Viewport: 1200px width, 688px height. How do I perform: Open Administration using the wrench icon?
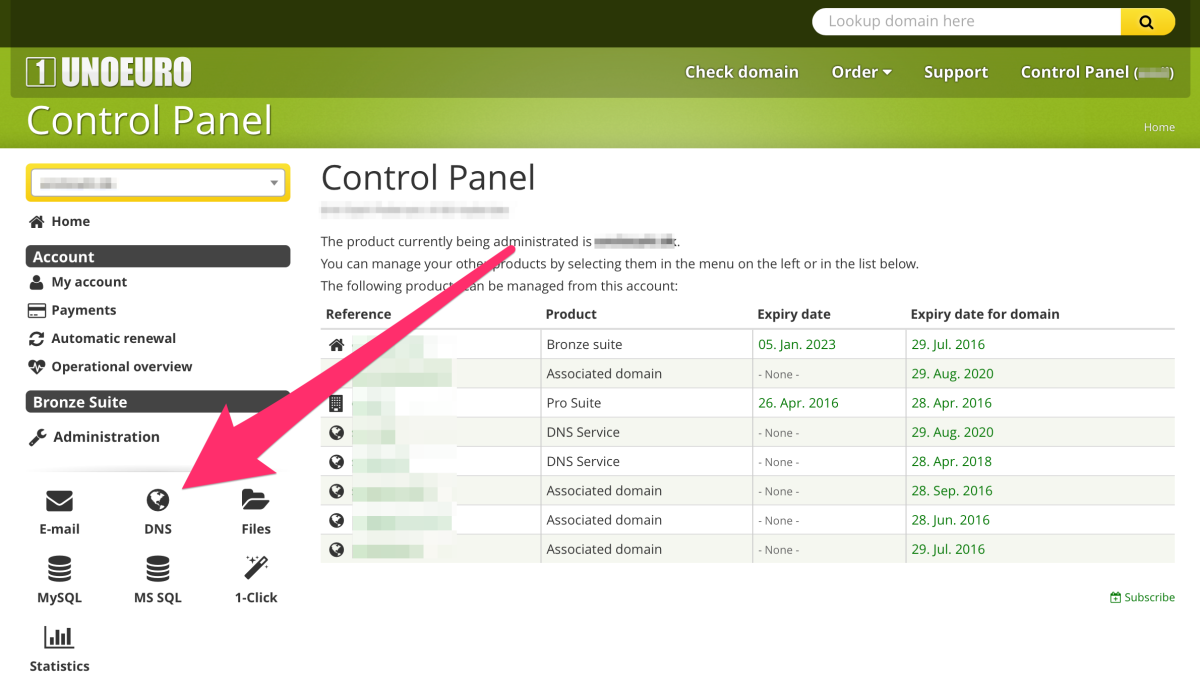36,437
